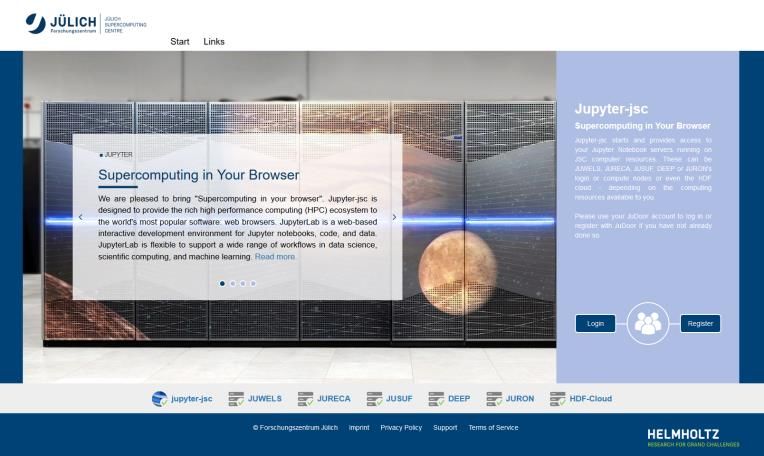Screen dimensions: 764x456
Task: Click the Register button
Action: click(x=700, y=323)
